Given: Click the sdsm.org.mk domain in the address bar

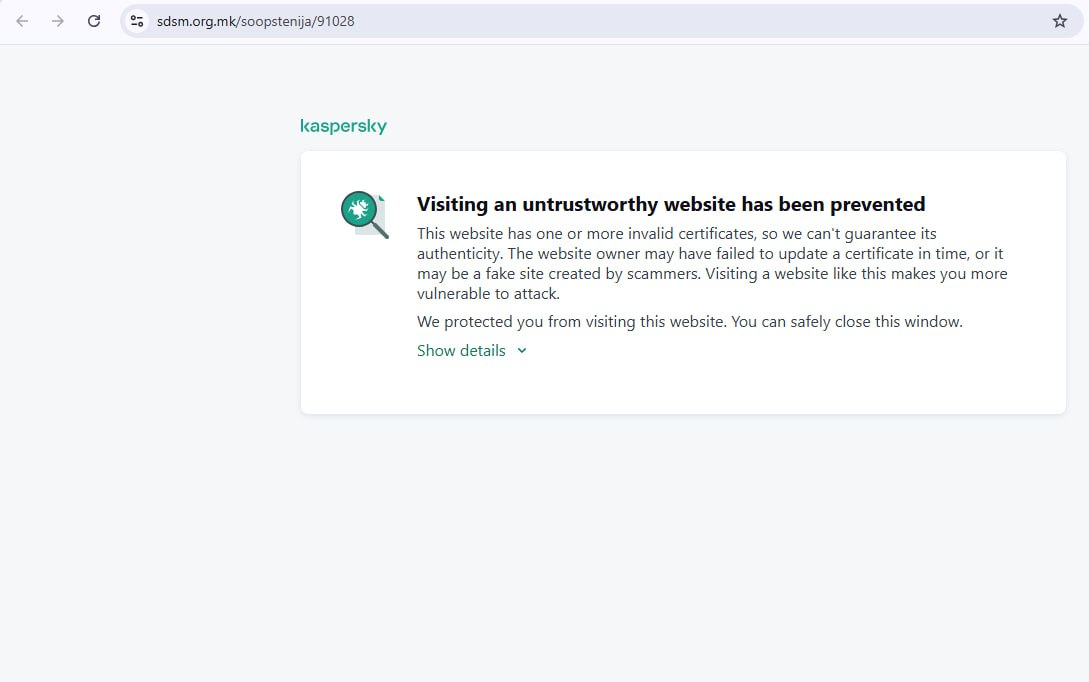Looking at the screenshot, I should [x=196, y=21].
